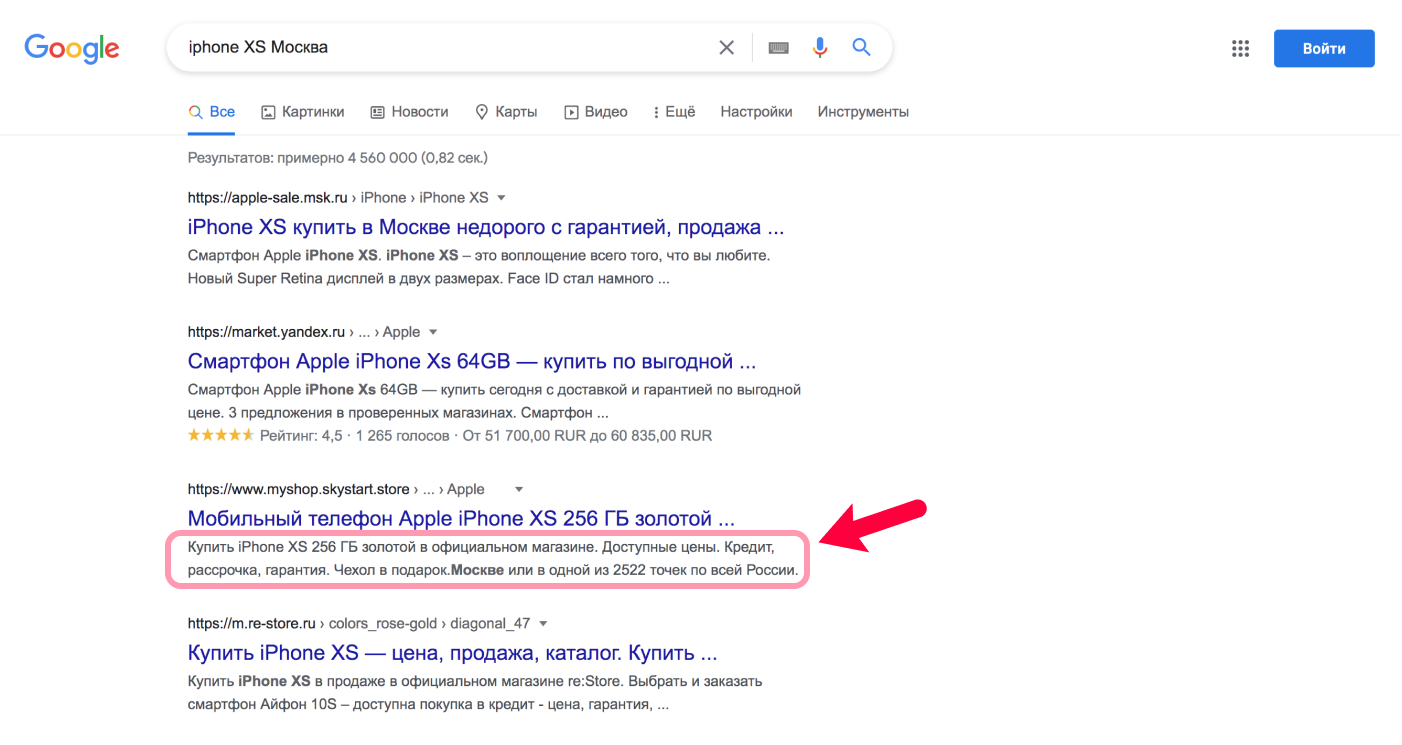Open link Смартфон Apple iPhone Xs 64GB
The width and height of the screenshot is (1402, 745).
[x=472, y=361]
